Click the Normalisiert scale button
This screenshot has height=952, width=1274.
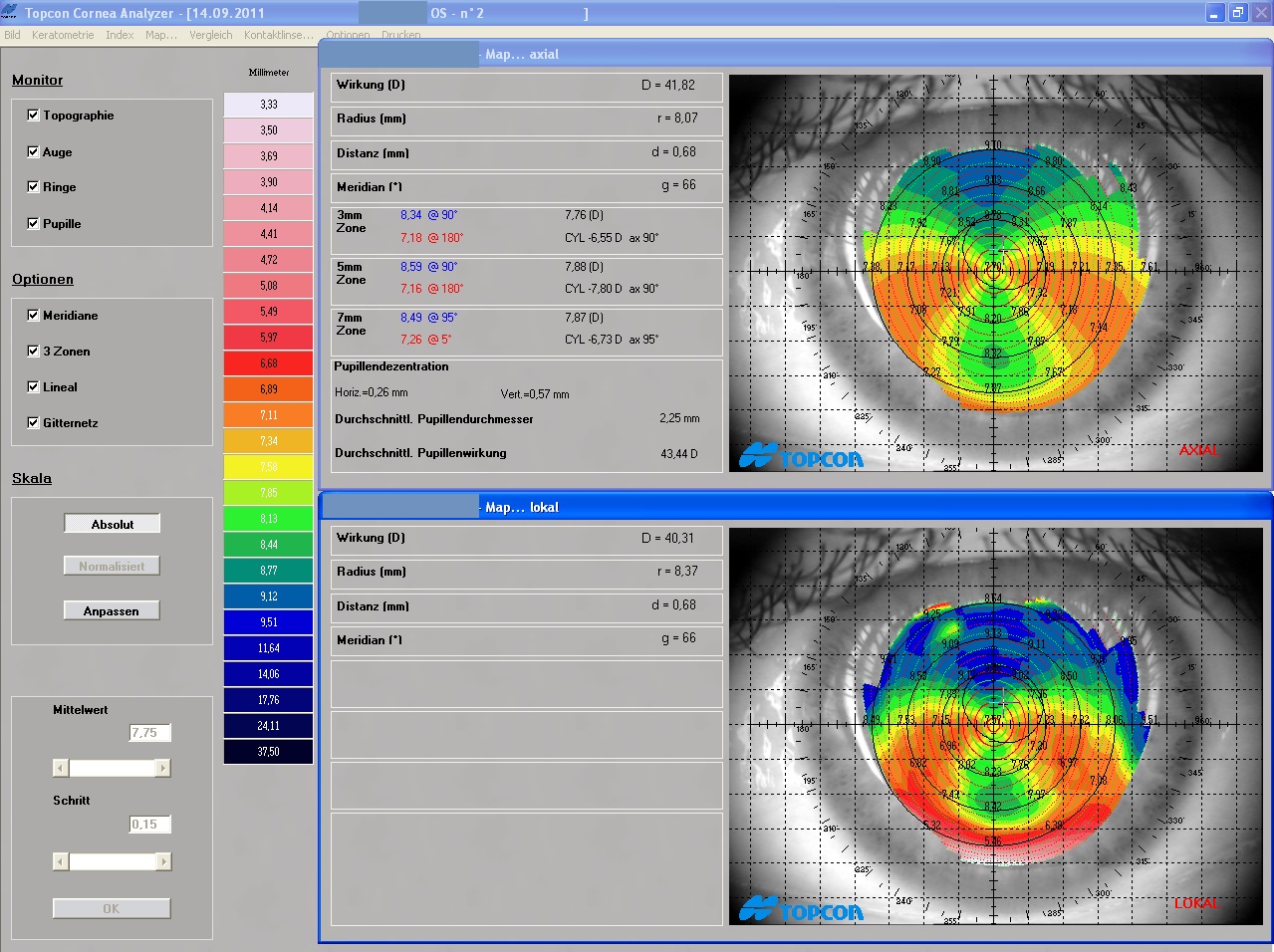point(112,566)
